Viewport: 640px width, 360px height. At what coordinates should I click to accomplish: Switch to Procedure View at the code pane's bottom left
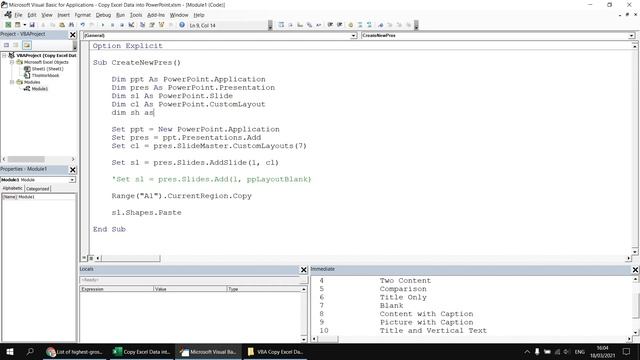click(84, 258)
